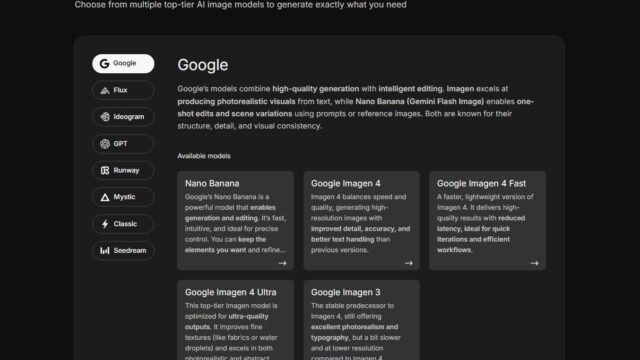Open the Nano Banana card title

coord(212,184)
